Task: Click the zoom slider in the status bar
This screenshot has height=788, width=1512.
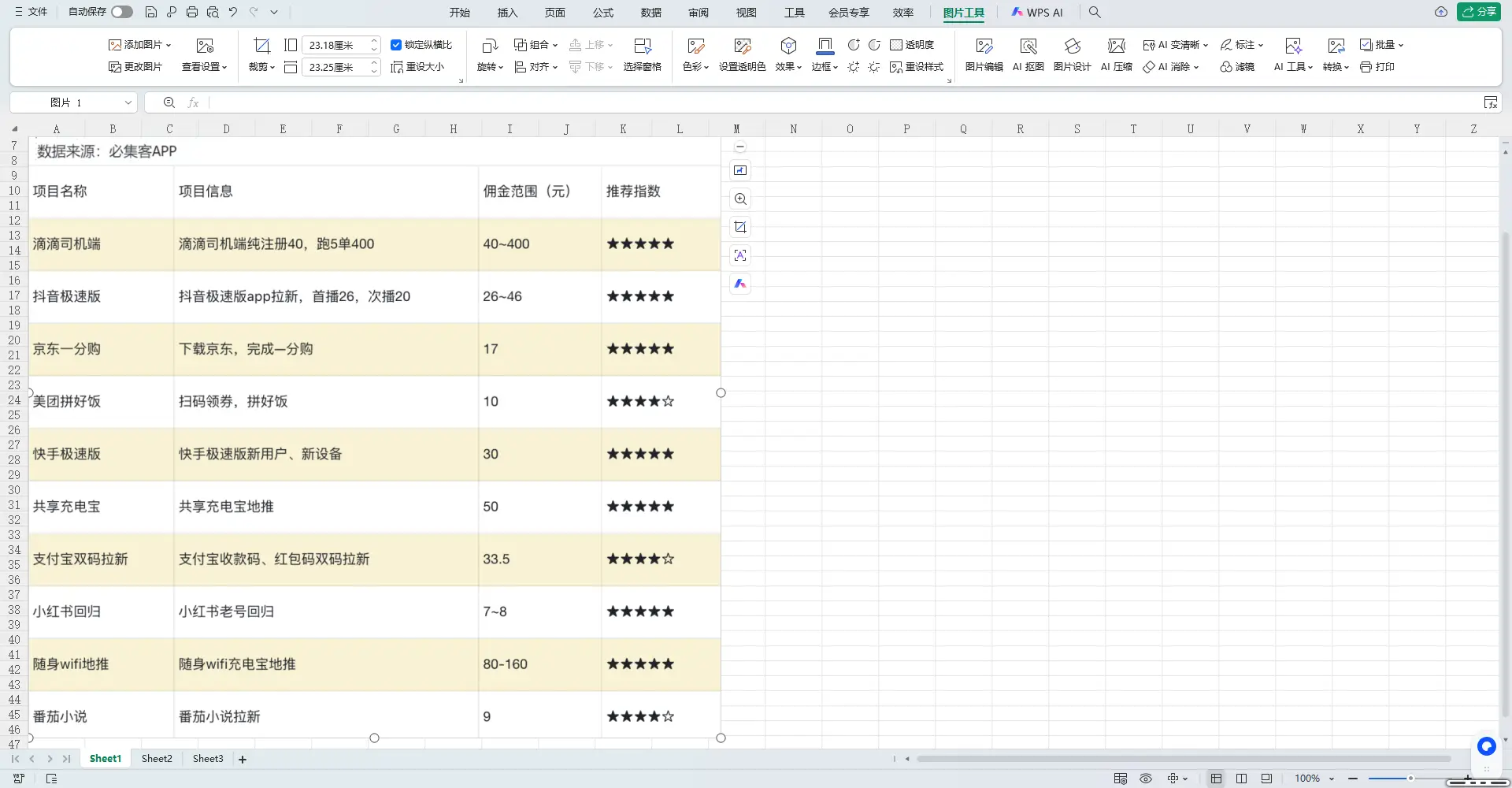Action: click(x=1410, y=779)
